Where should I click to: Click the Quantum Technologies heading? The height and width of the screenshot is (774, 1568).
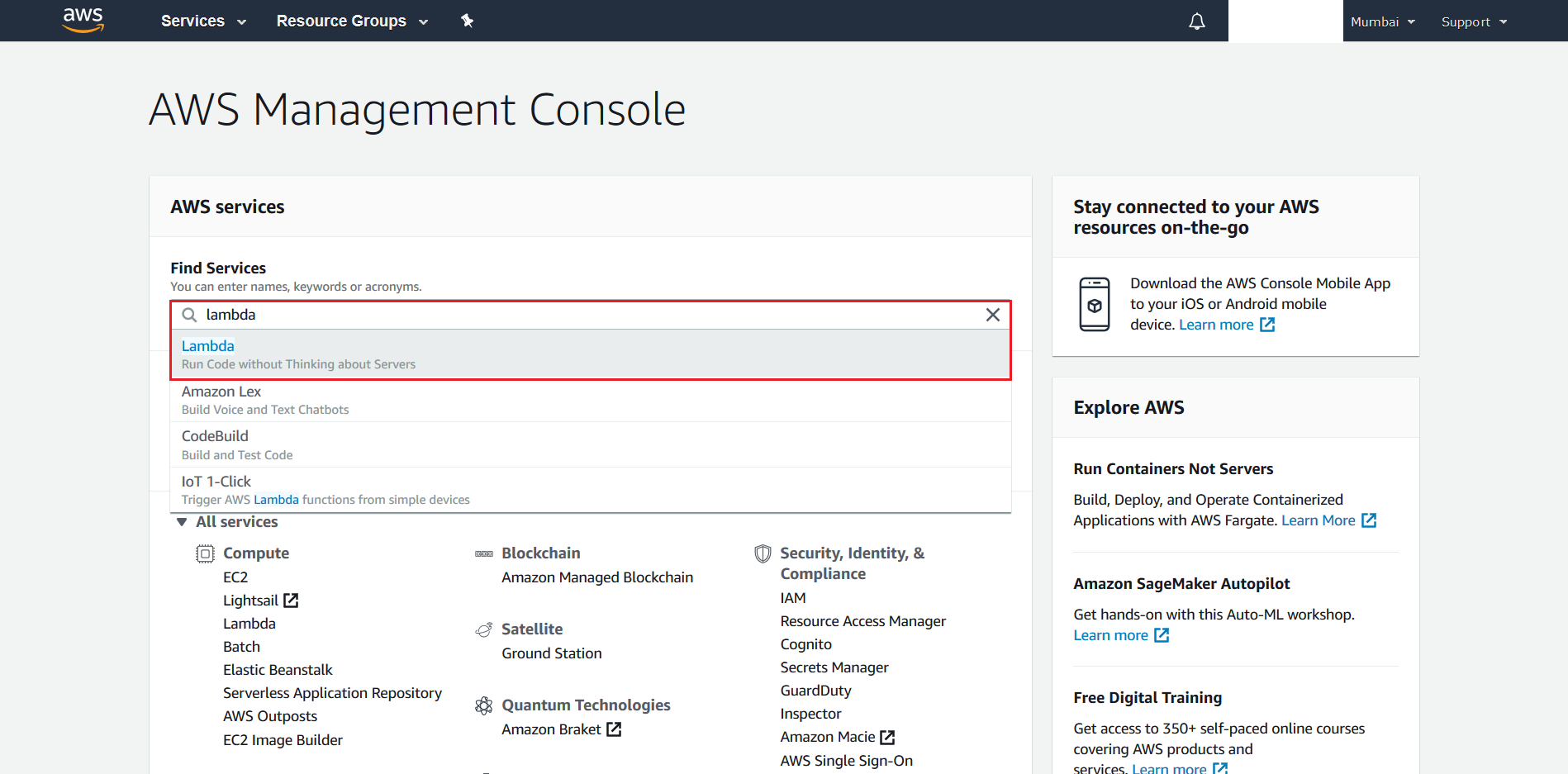click(586, 705)
